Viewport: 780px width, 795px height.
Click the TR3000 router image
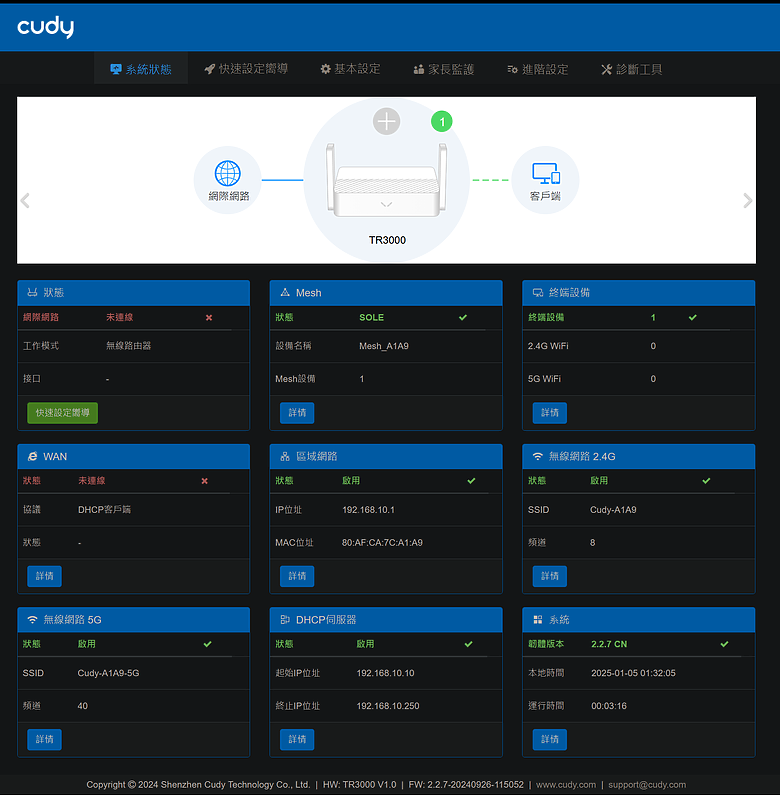386,180
